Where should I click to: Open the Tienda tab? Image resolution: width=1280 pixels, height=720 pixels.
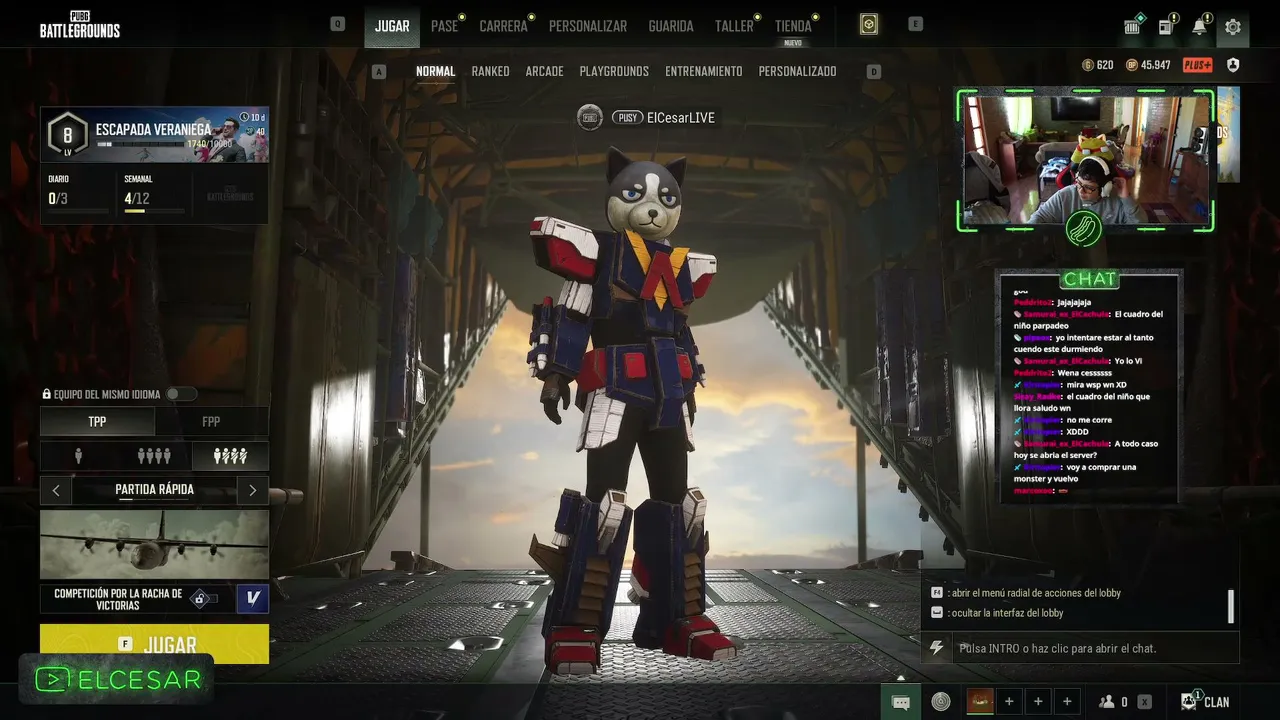click(793, 26)
